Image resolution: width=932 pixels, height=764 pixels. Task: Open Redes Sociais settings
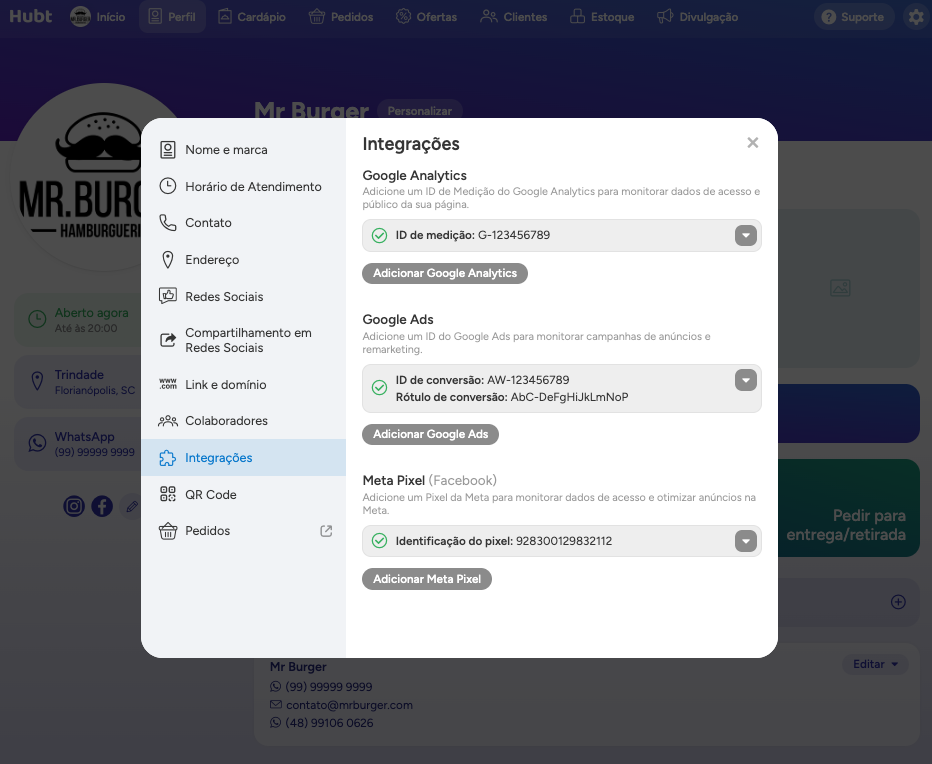point(244,297)
